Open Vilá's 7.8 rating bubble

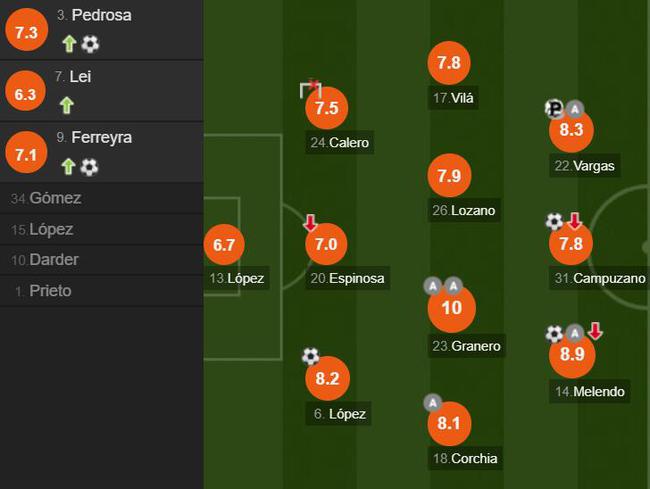(x=449, y=63)
